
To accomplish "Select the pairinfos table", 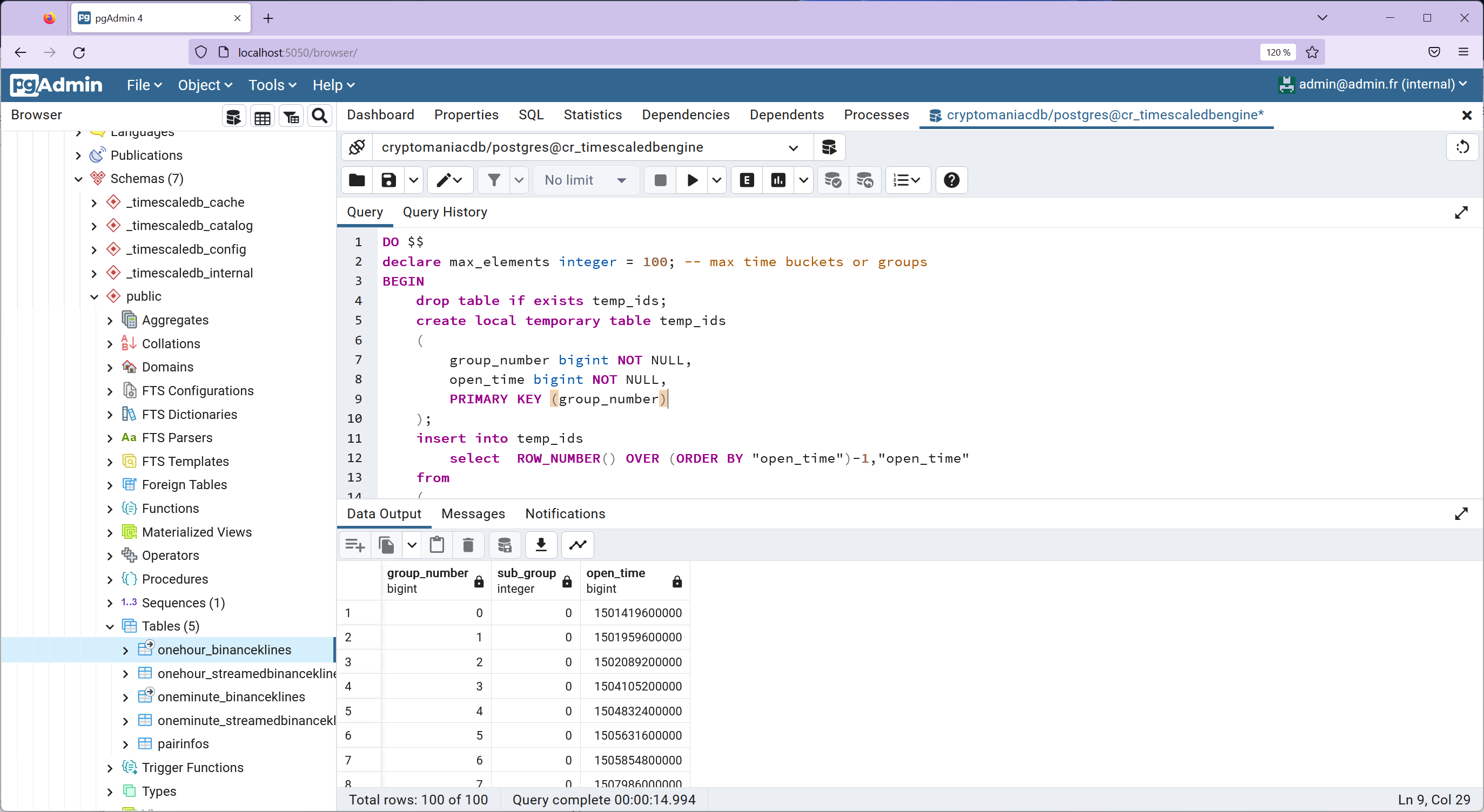I will point(183,745).
